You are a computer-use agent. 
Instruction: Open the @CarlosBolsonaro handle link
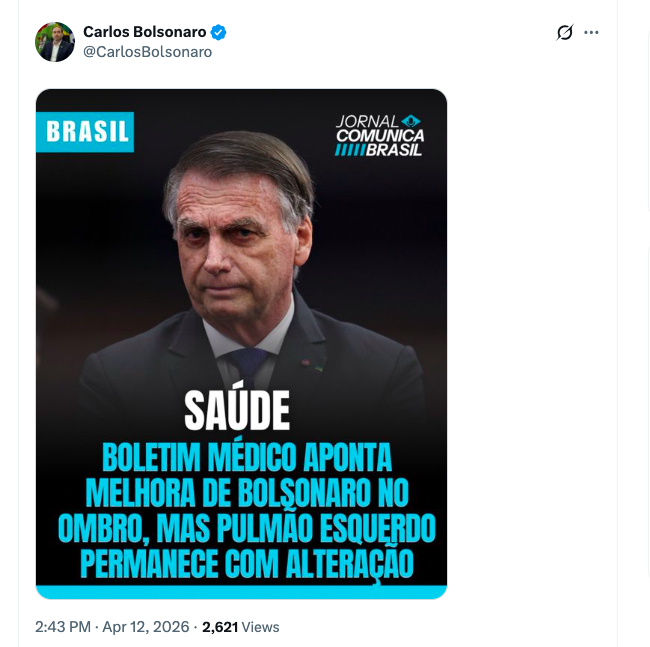pos(147,52)
